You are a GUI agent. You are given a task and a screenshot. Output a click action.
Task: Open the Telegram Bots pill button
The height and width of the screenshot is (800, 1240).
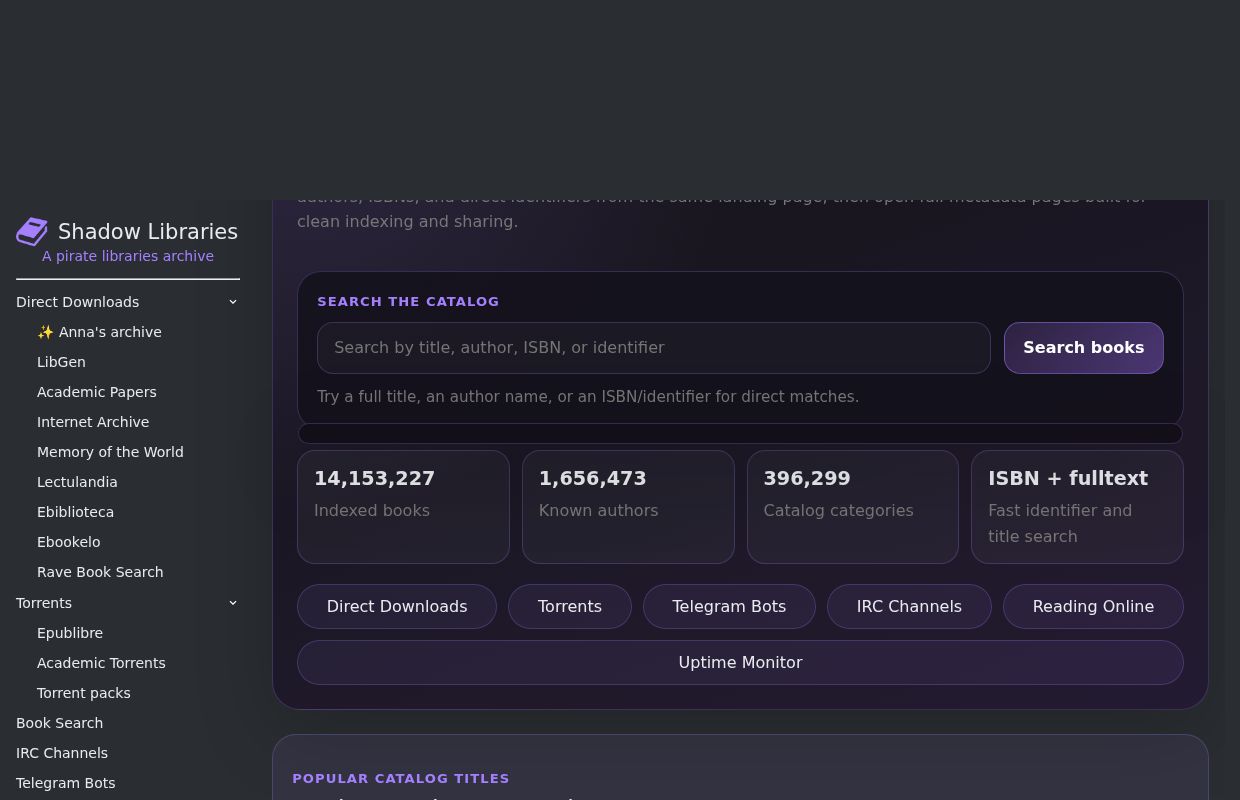728,607
